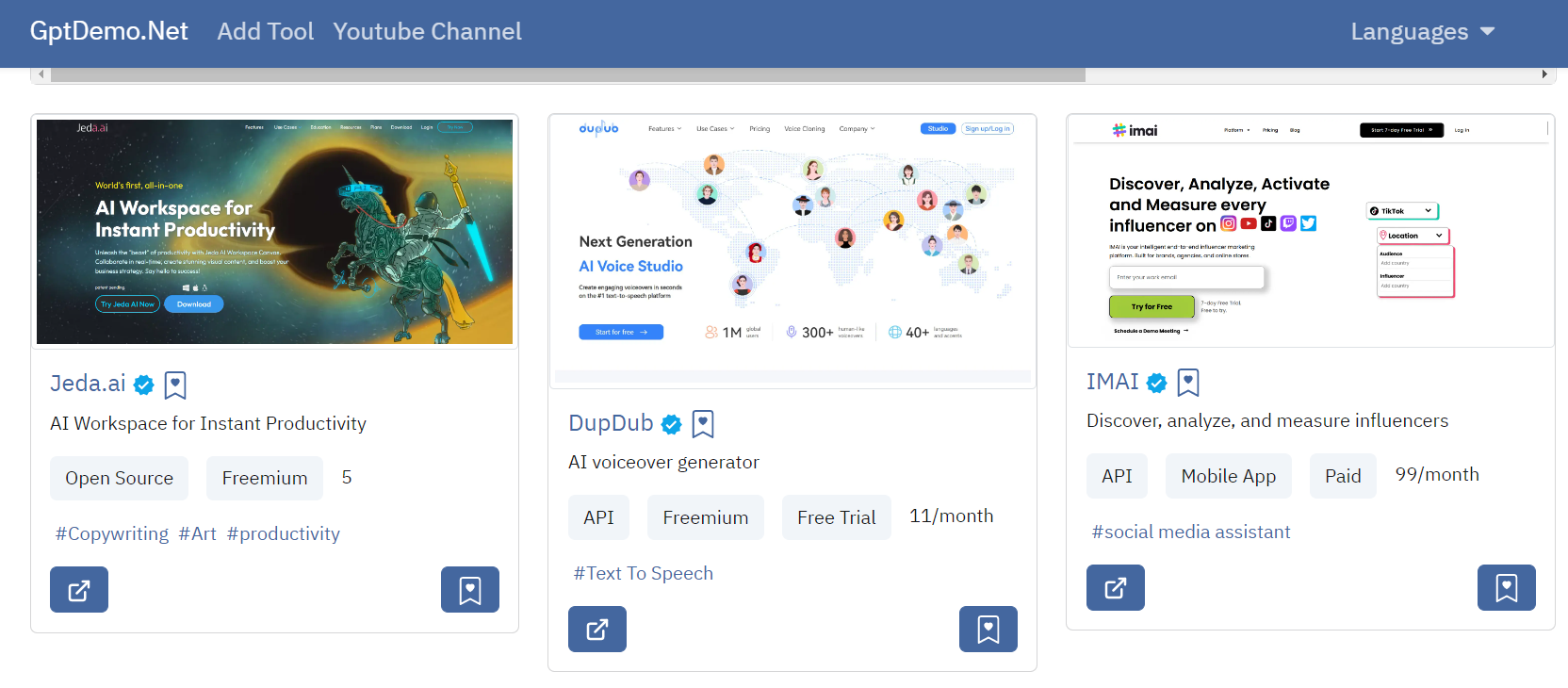The height and width of the screenshot is (688, 1568).
Task: Click the horizontal scrollbar thumb
Action: pos(568,74)
